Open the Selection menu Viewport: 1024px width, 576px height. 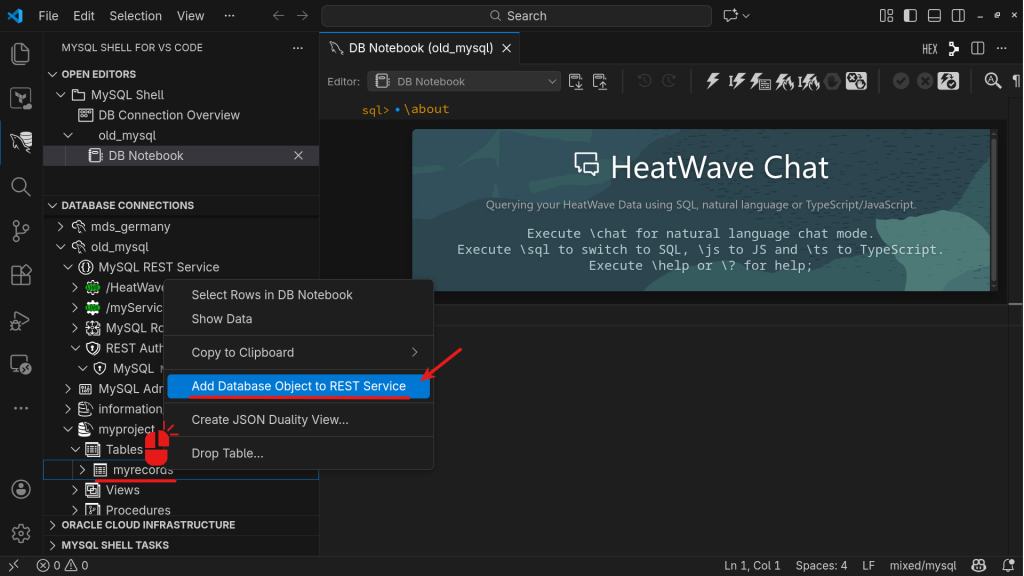tap(136, 16)
